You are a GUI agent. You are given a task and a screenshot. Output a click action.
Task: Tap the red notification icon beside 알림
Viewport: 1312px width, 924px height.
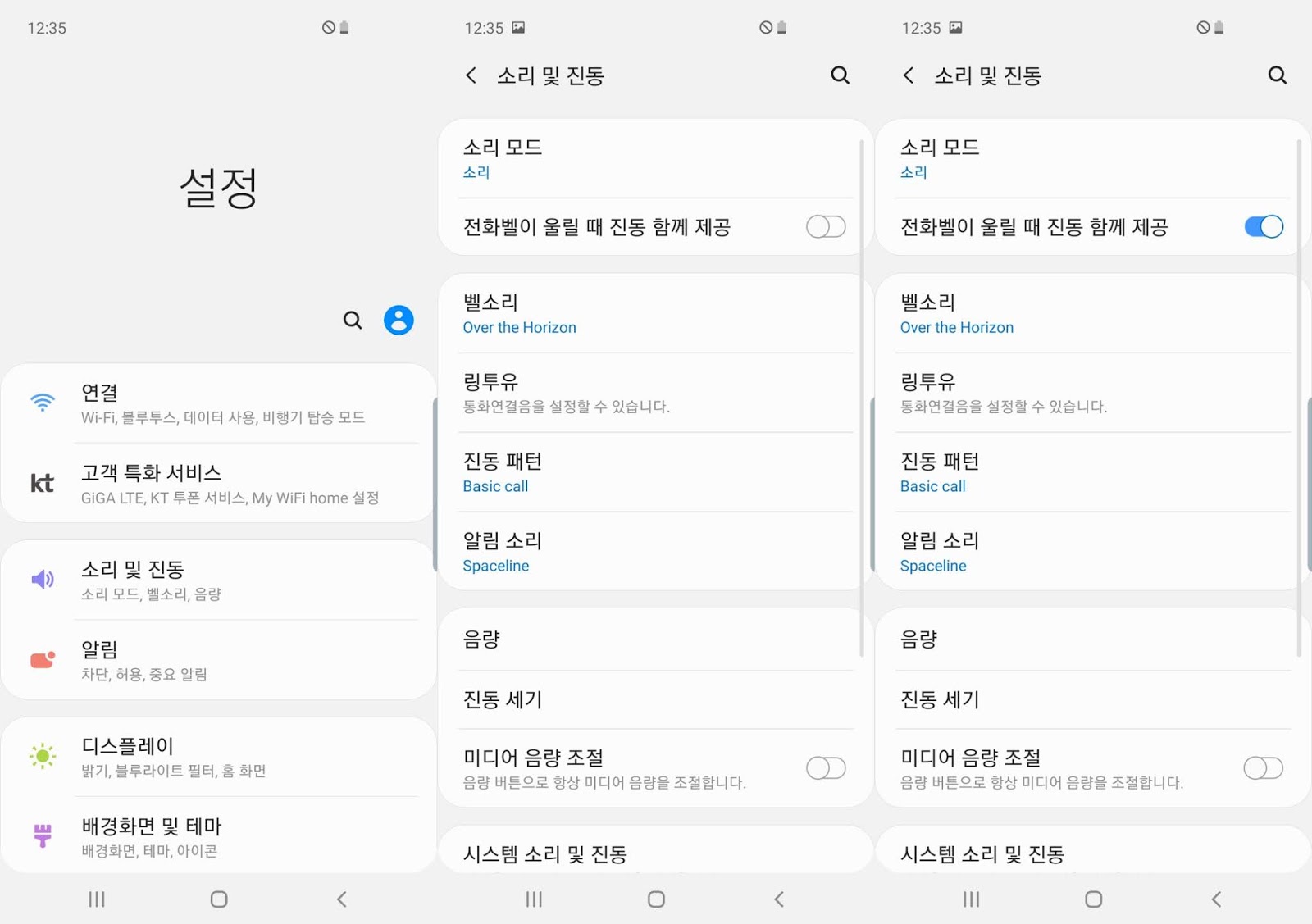[43, 660]
